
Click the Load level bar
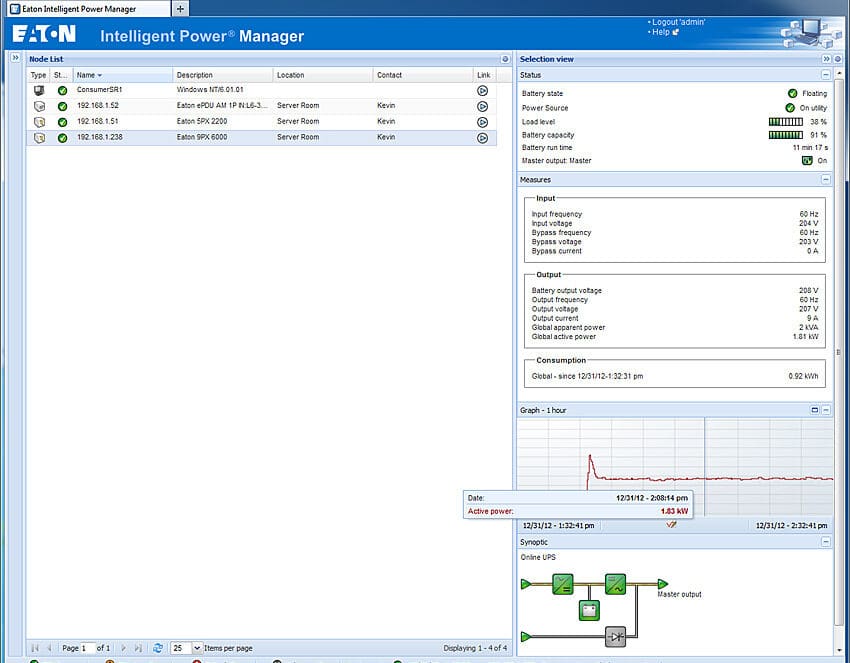click(785, 122)
